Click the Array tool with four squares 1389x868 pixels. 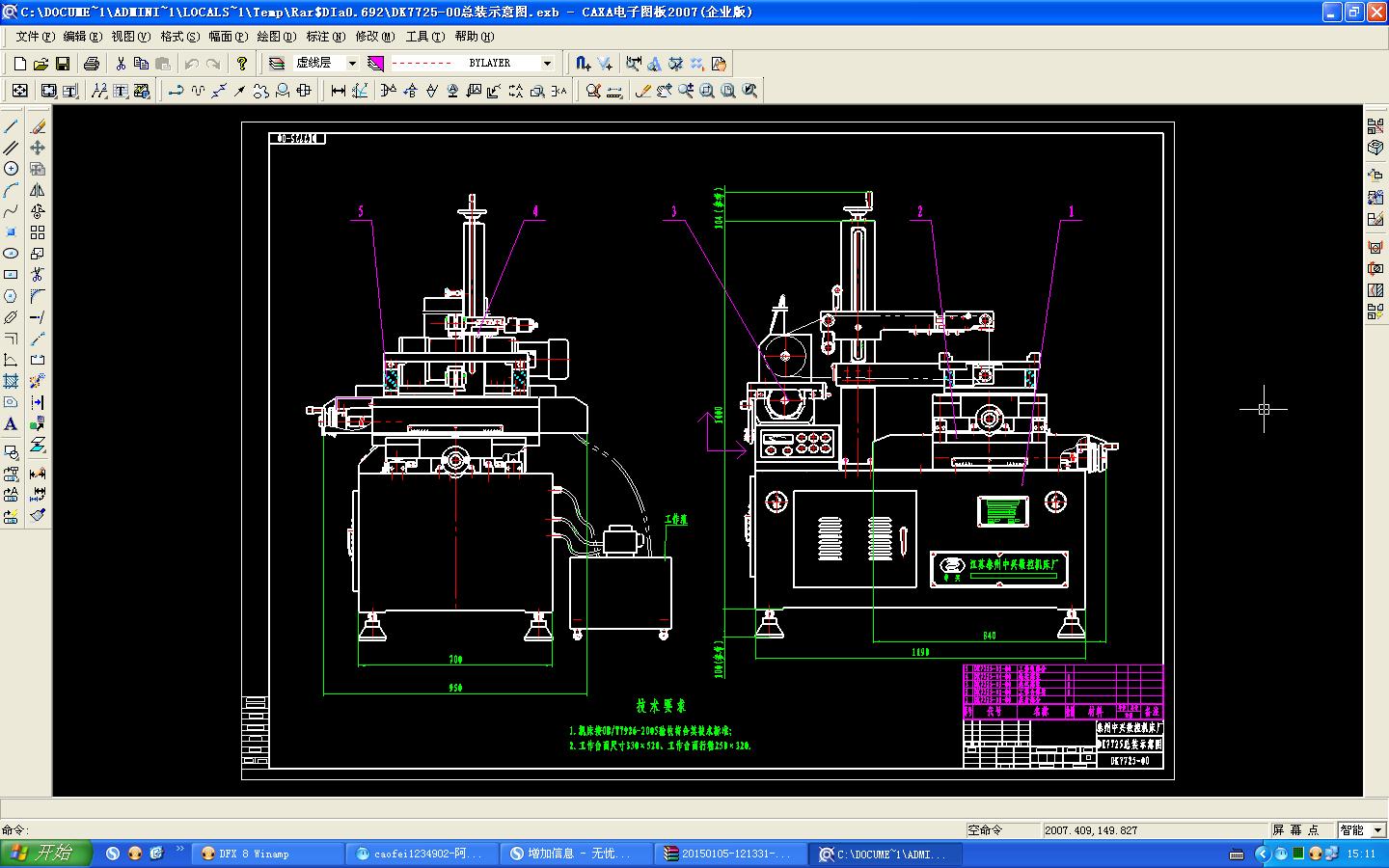pyautogui.click(x=38, y=232)
